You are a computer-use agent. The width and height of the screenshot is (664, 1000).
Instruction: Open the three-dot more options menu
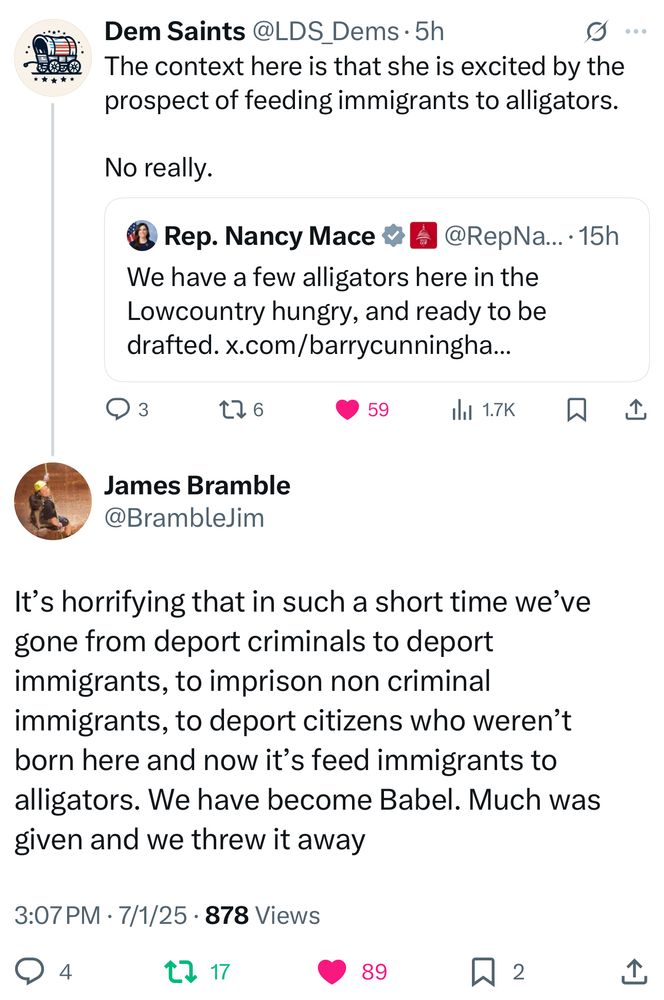tap(635, 31)
